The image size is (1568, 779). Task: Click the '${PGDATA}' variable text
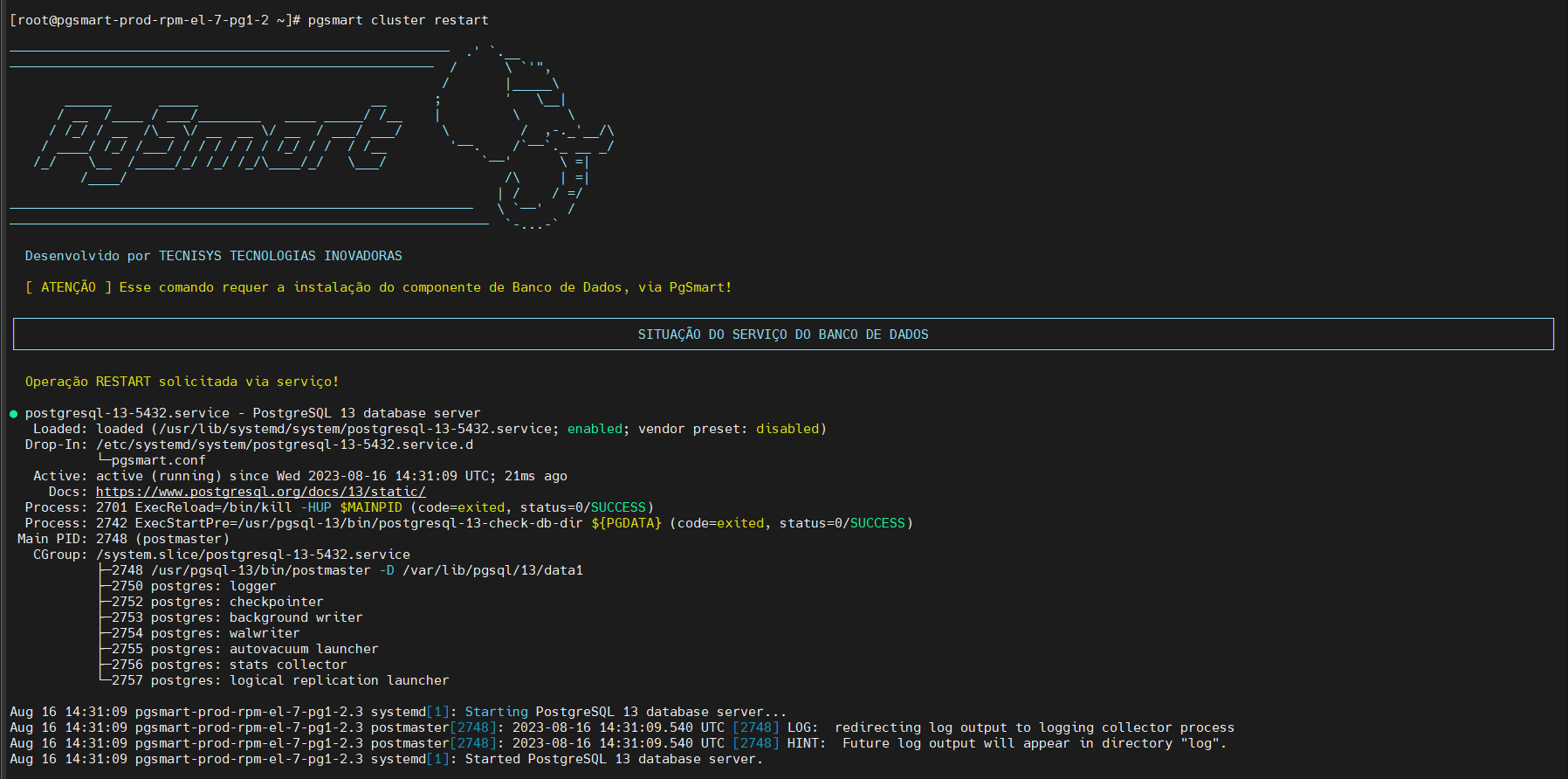626,523
